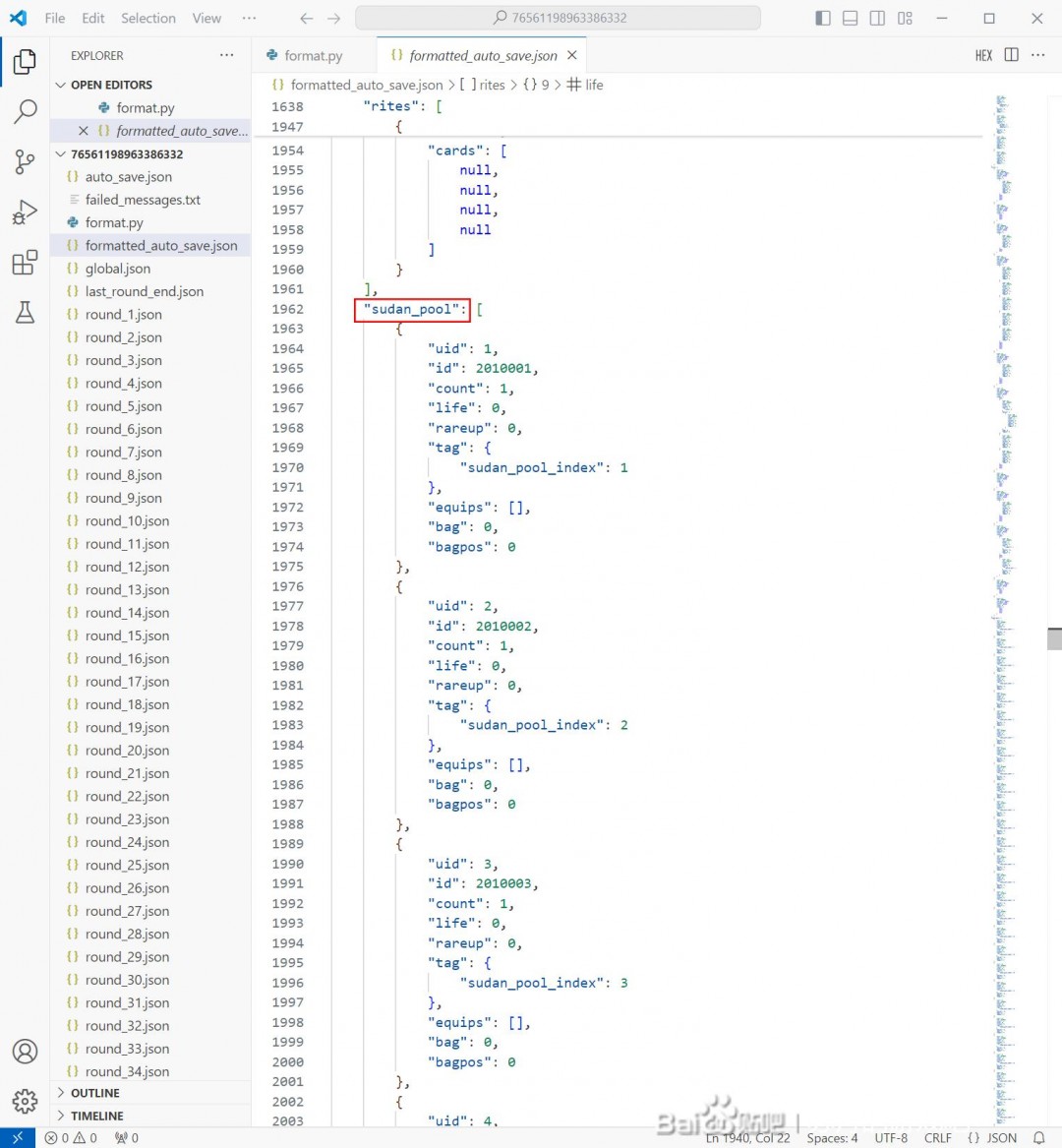
Task: Click the code minimap
Action: point(1004,611)
